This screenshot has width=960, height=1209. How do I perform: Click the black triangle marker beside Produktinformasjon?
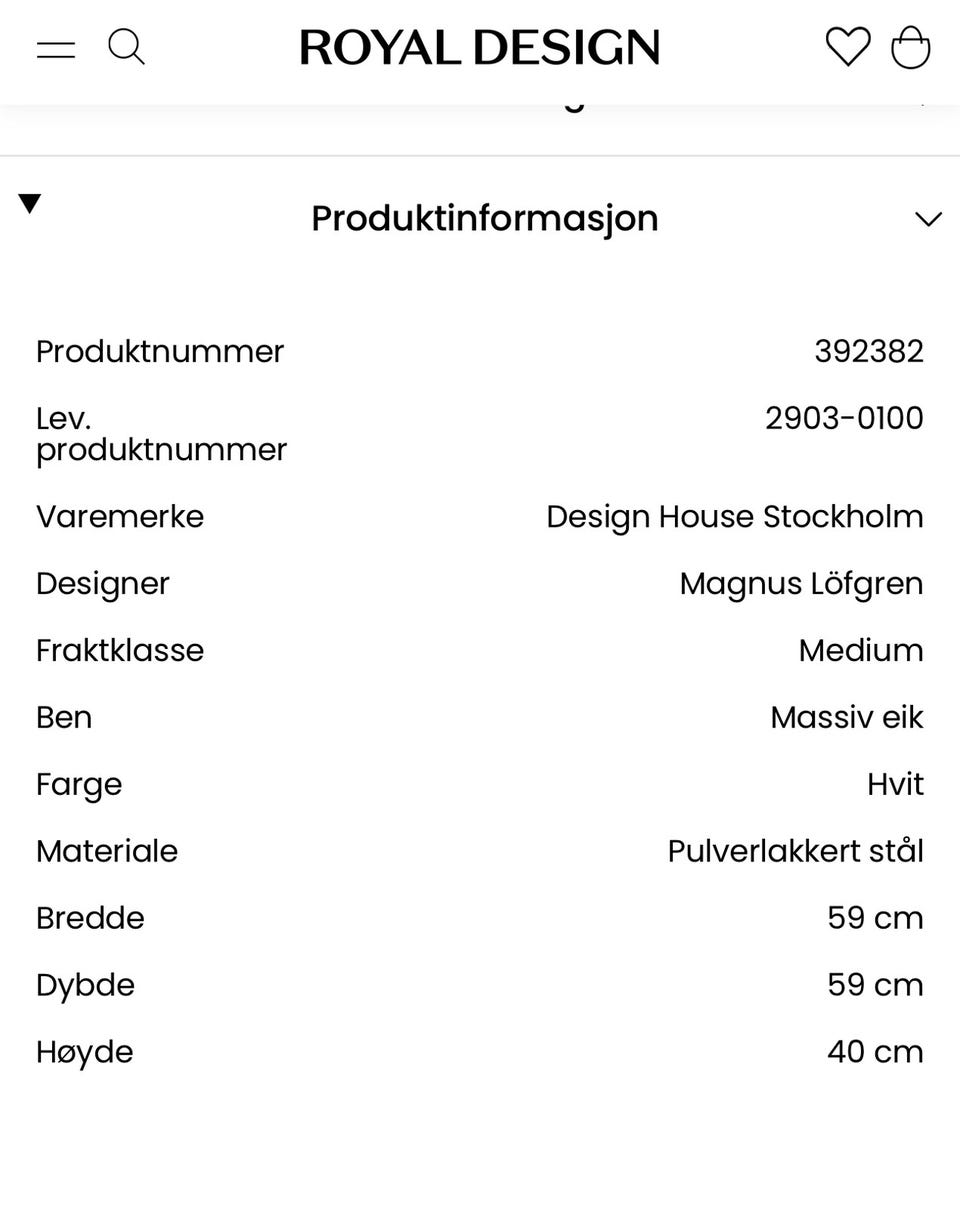click(x=30, y=204)
